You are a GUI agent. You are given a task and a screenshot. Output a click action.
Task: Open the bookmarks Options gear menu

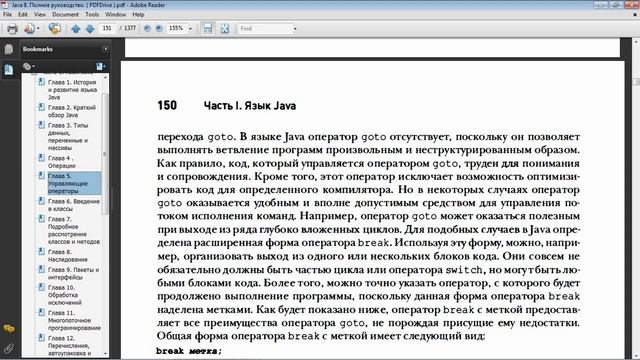click(29, 66)
